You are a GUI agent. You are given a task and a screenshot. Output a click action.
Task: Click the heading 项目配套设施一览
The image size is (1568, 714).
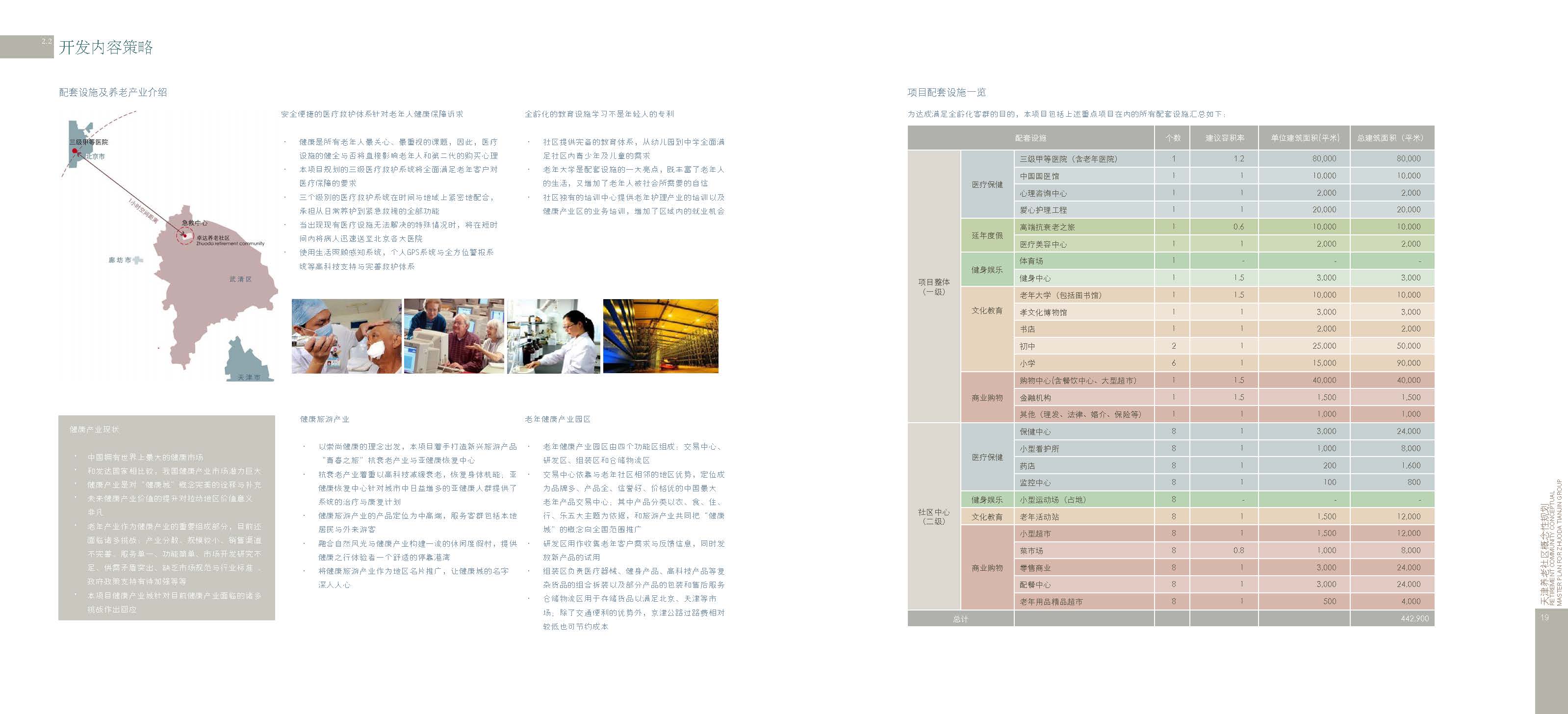point(947,93)
